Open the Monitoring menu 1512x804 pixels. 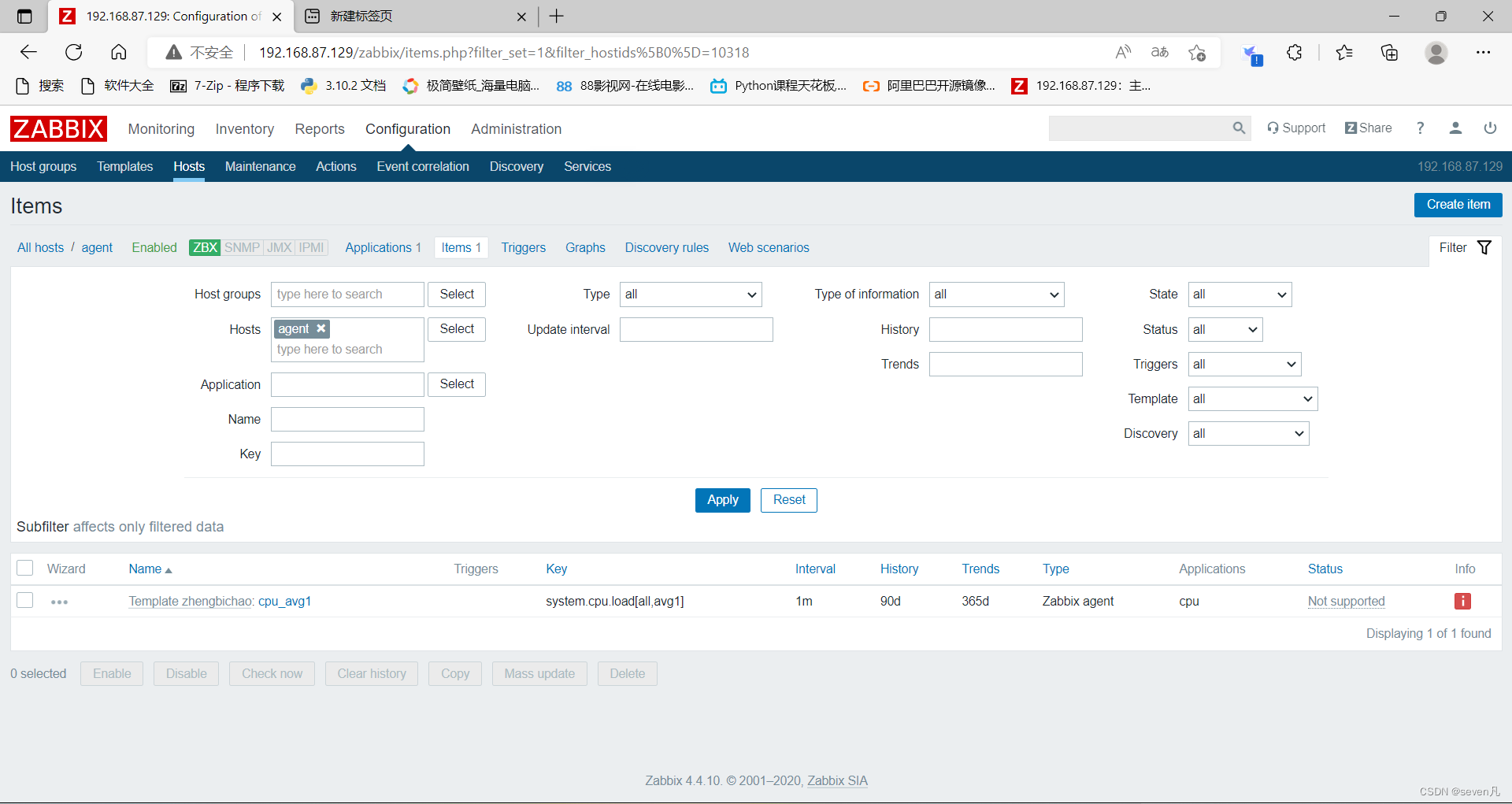tap(161, 129)
